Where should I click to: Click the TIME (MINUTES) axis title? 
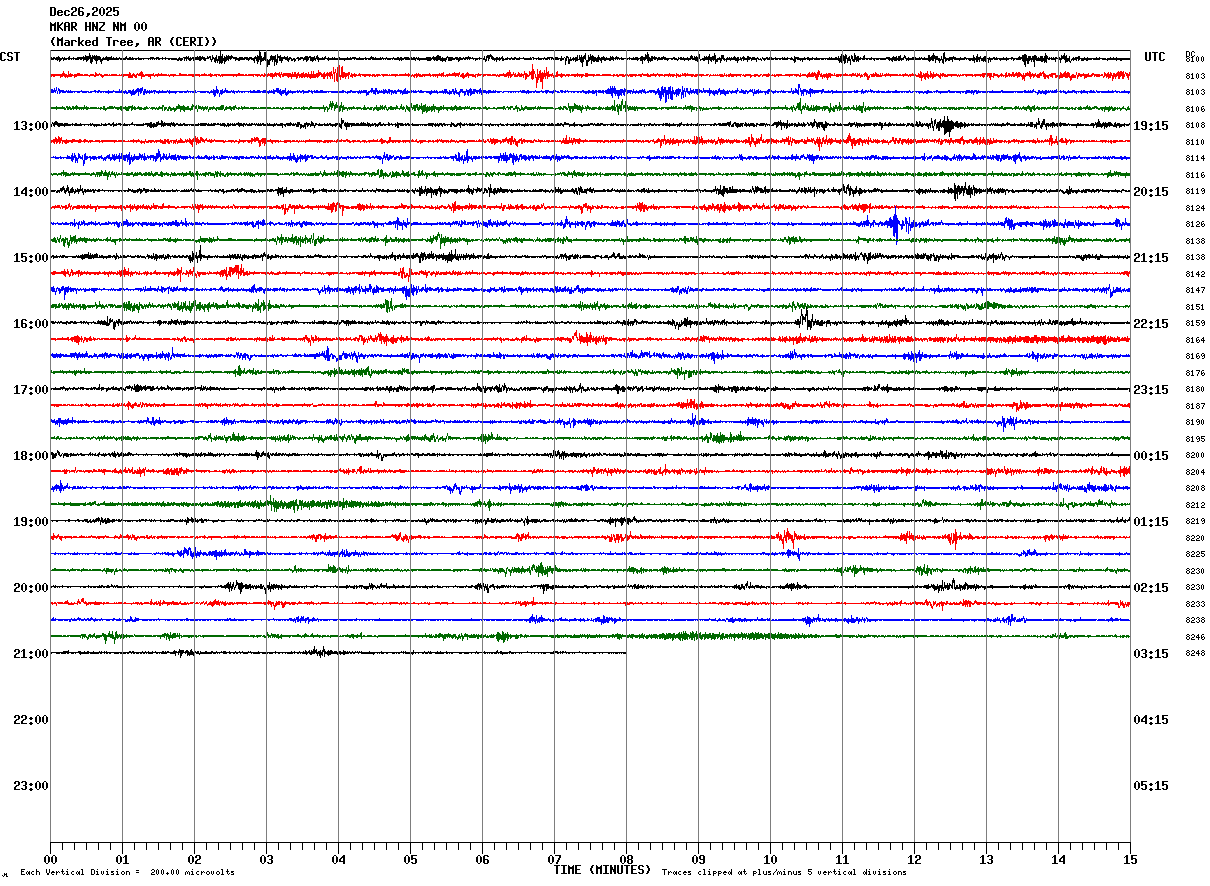(602, 870)
